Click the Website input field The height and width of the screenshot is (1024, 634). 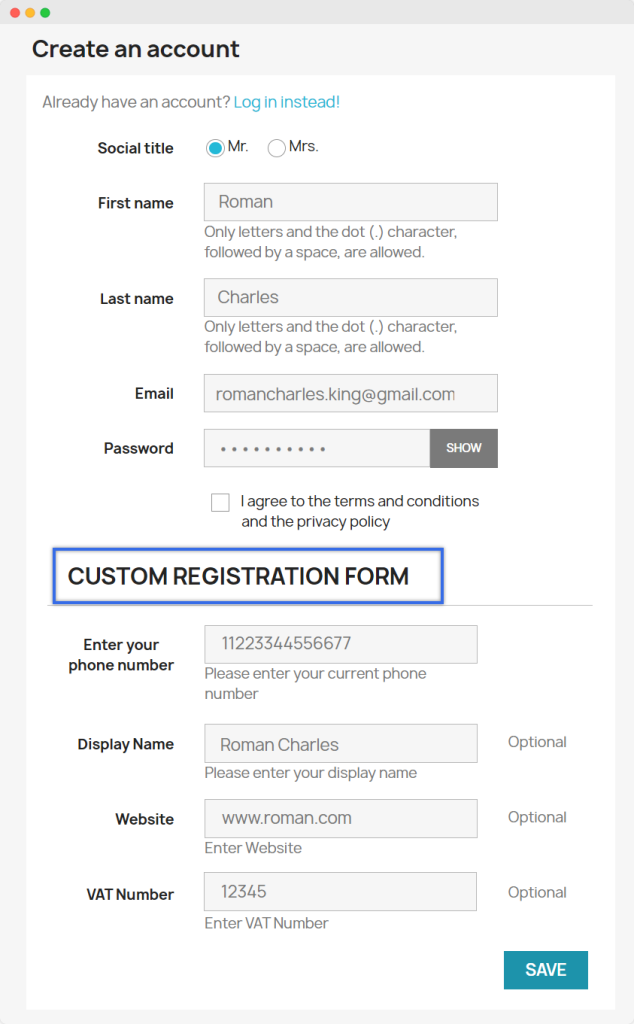pos(340,818)
